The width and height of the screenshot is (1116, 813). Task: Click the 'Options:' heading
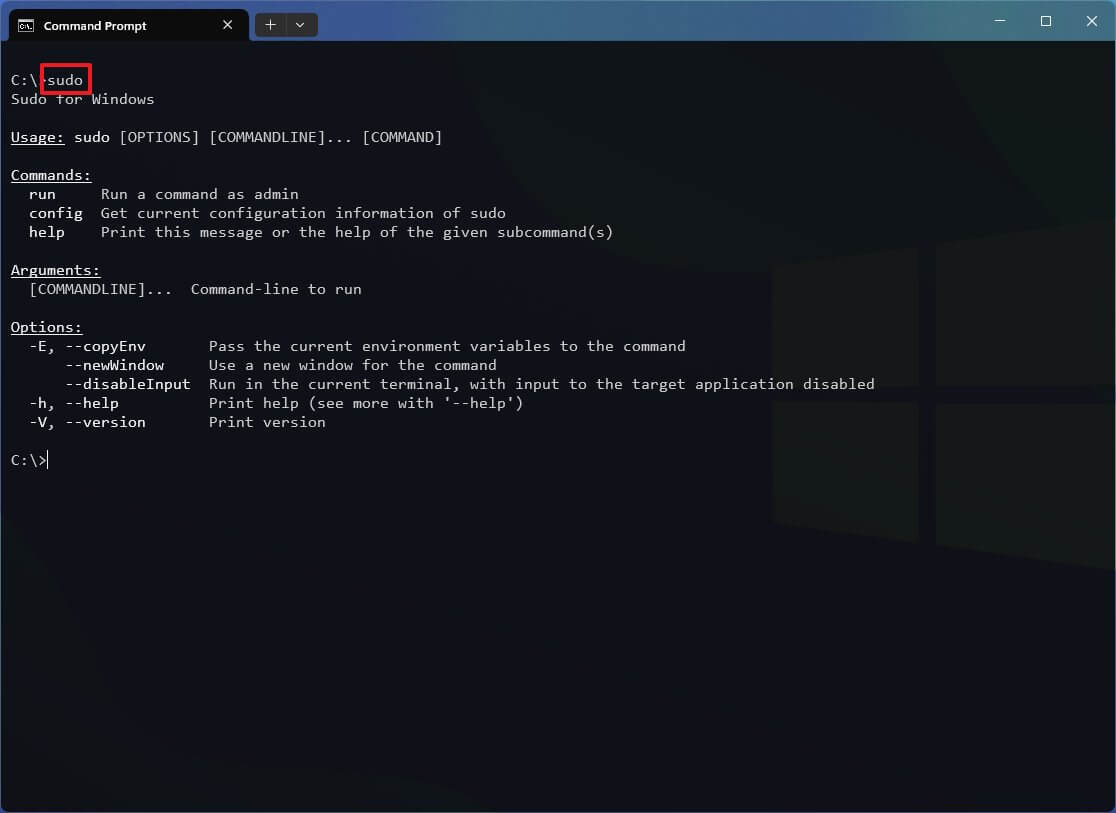[46, 327]
